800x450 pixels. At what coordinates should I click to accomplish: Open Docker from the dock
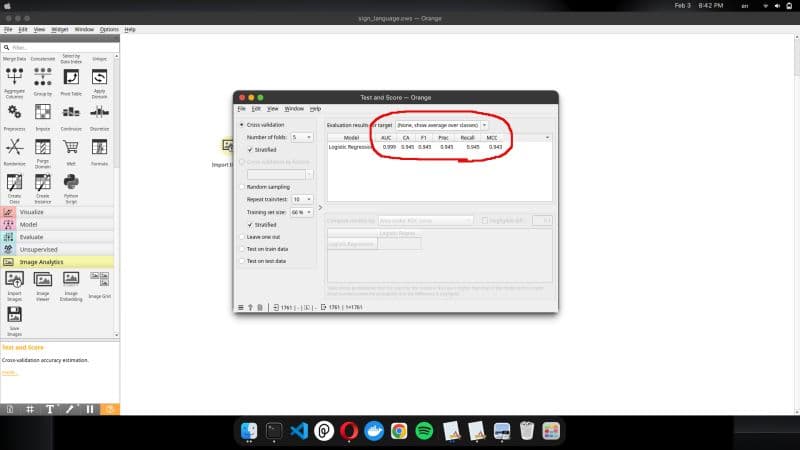click(x=374, y=431)
